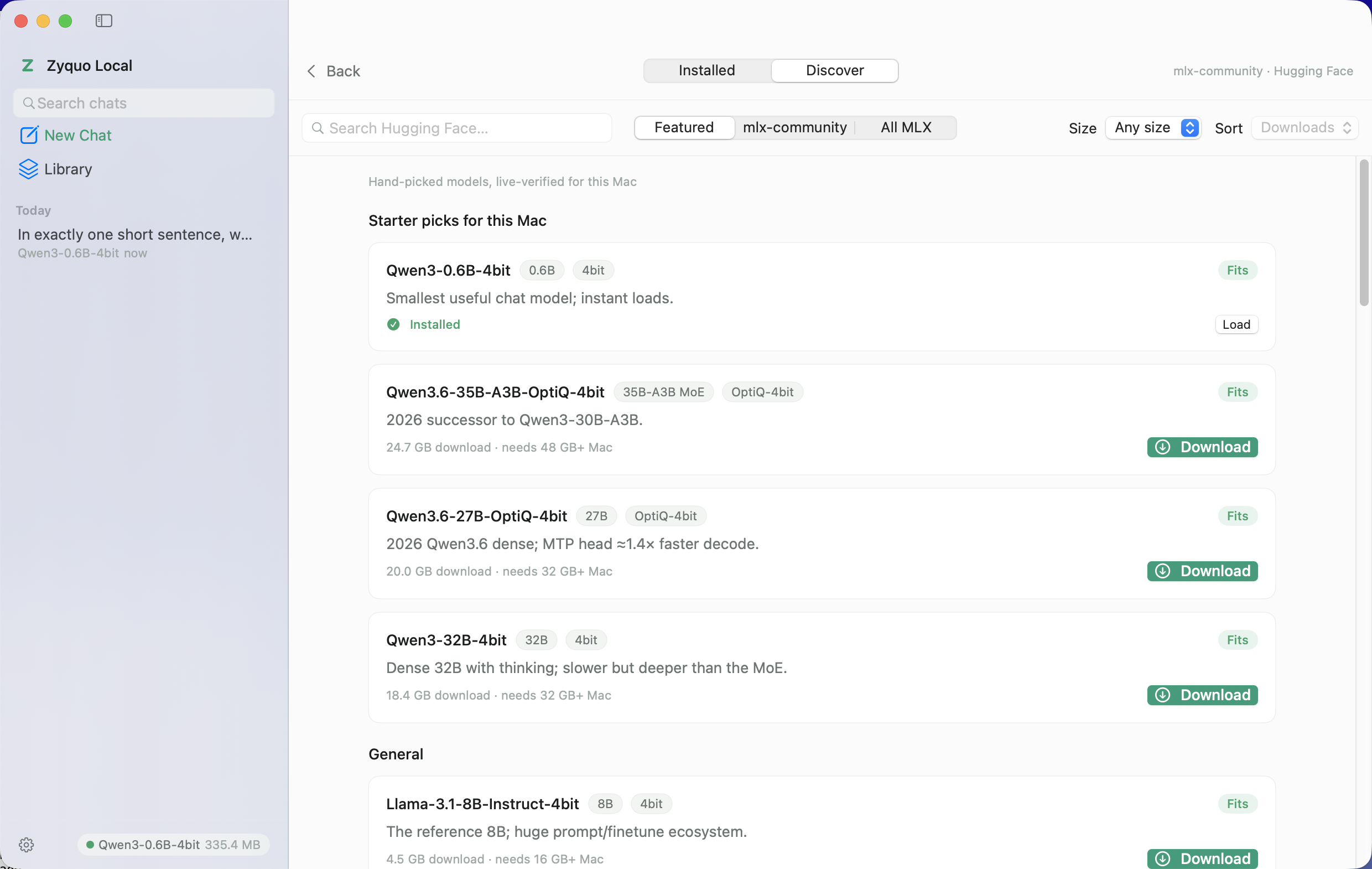
Task: Click the 27B size tag
Action: point(596,516)
